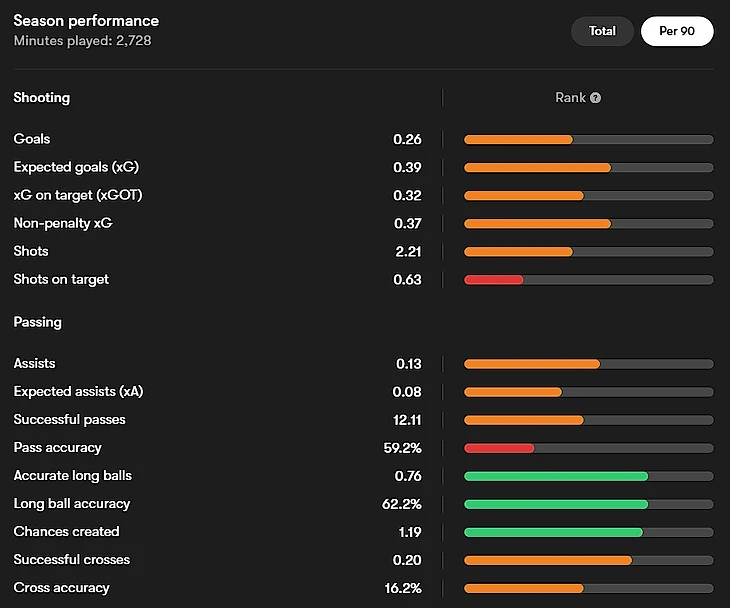Click the Season performance title
This screenshot has height=608, width=730.
click(86, 21)
